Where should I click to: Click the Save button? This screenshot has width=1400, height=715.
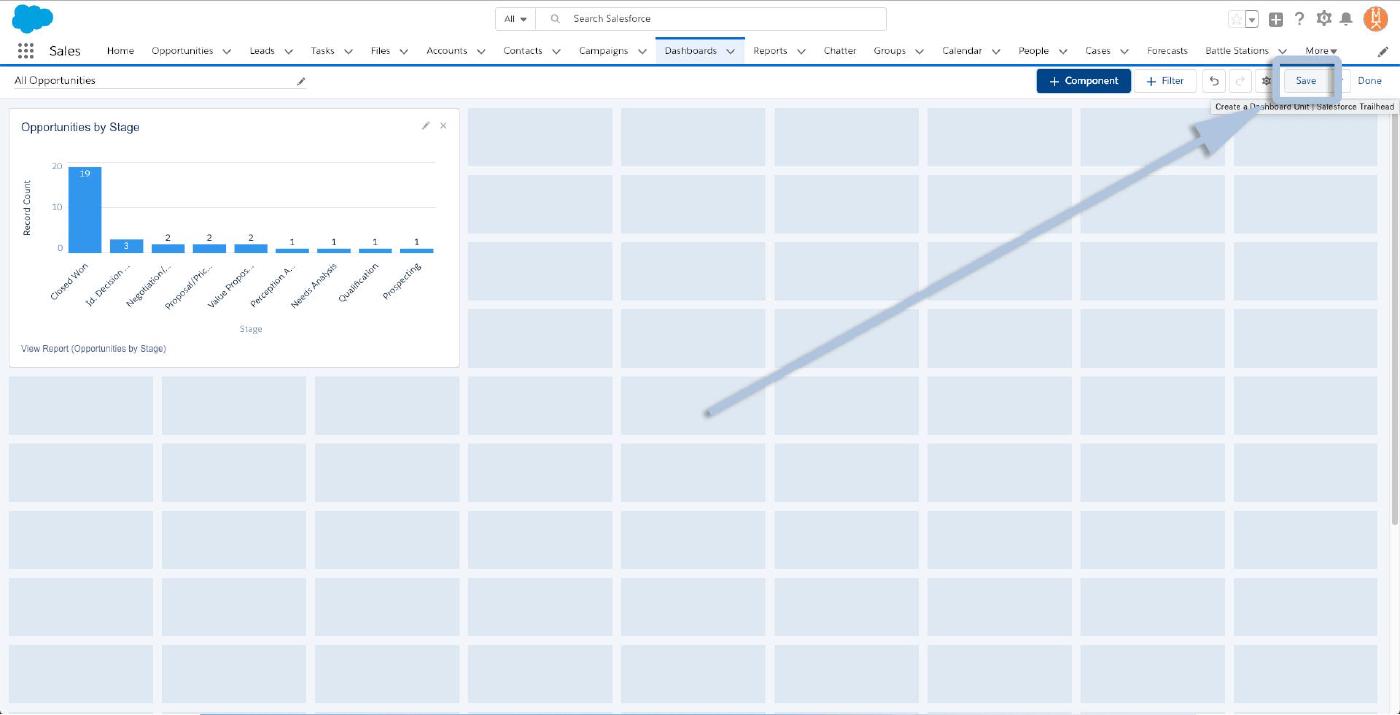[x=1305, y=81]
